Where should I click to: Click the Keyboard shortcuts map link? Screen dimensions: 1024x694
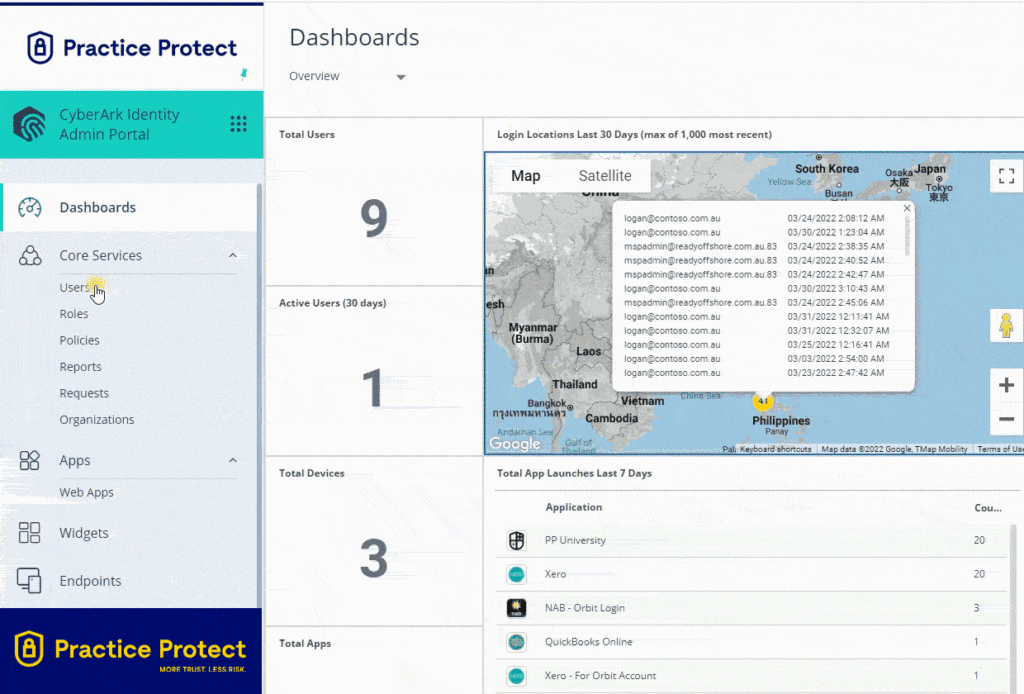pyautogui.click(x=776, y=449)
